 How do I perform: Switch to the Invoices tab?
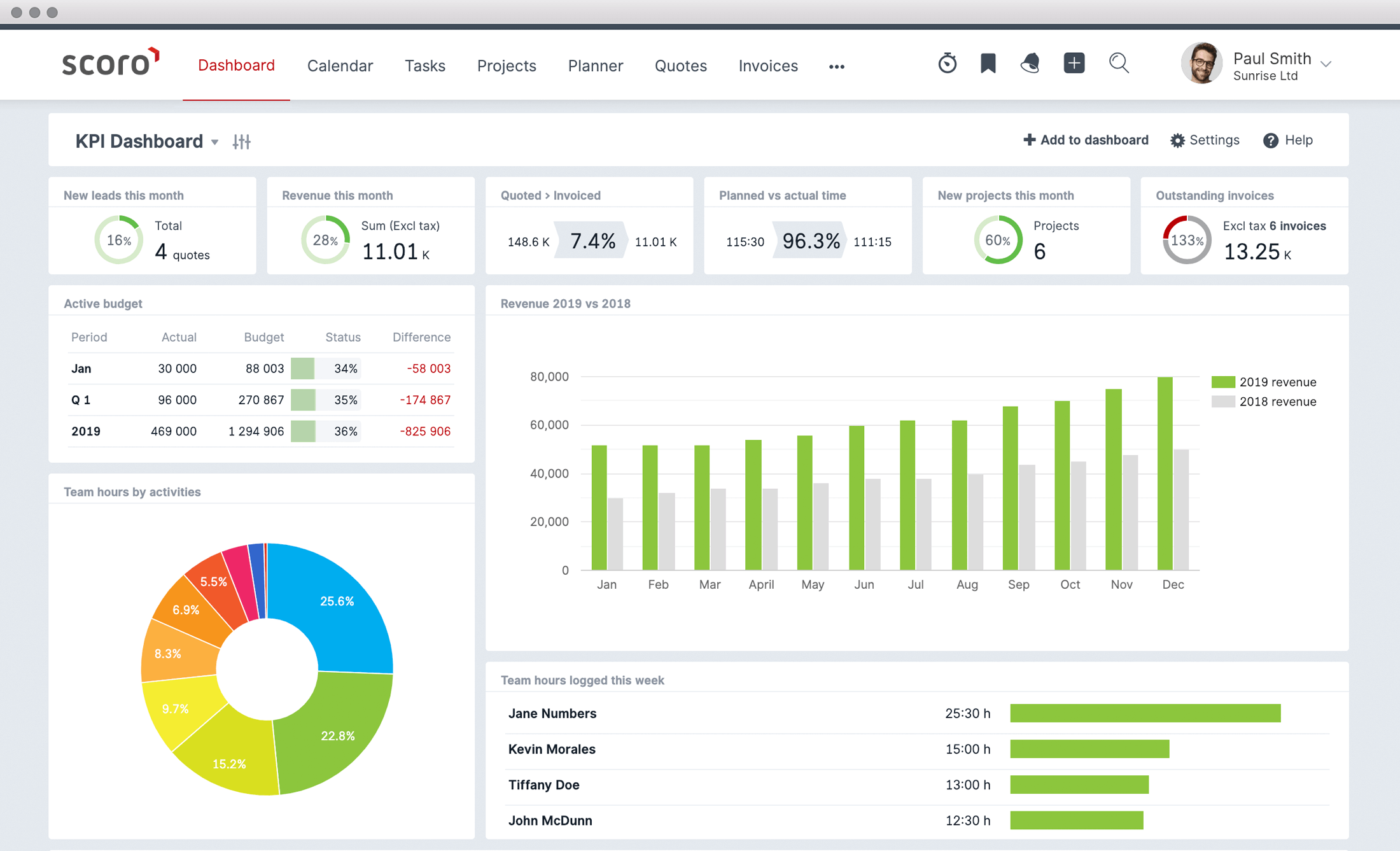768,66
